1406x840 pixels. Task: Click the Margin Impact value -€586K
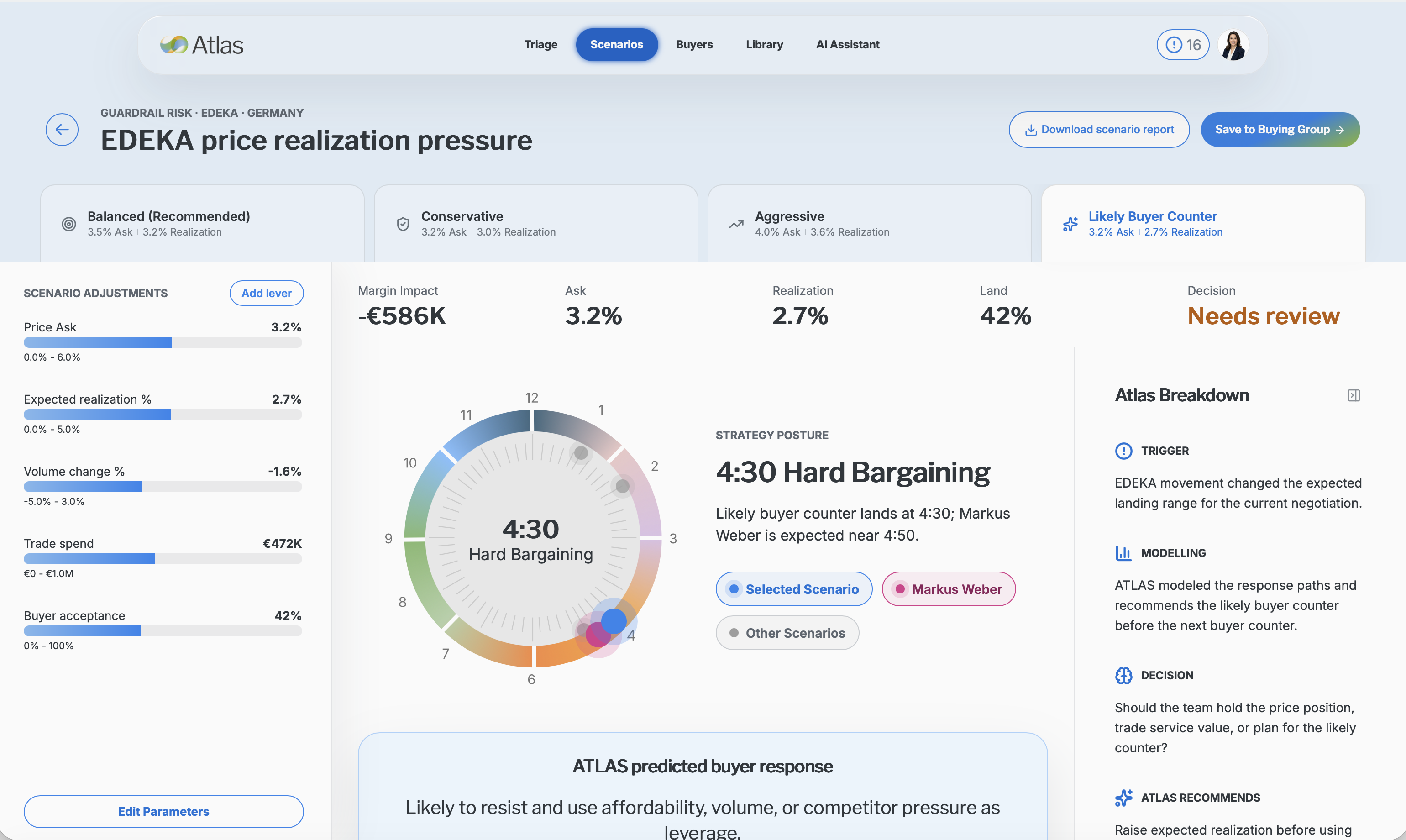(402, 316)
